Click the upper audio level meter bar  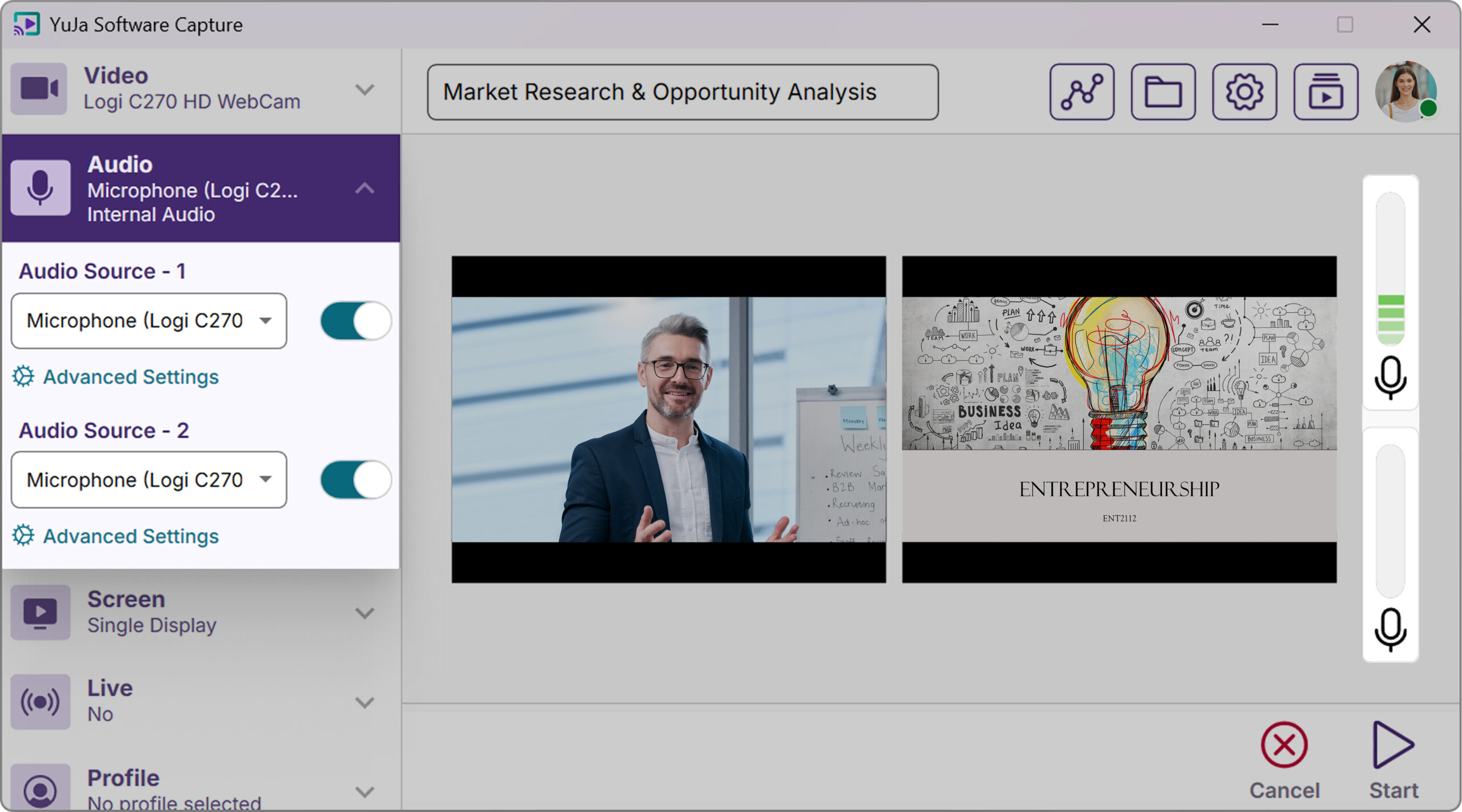(x=1390, y=269)
